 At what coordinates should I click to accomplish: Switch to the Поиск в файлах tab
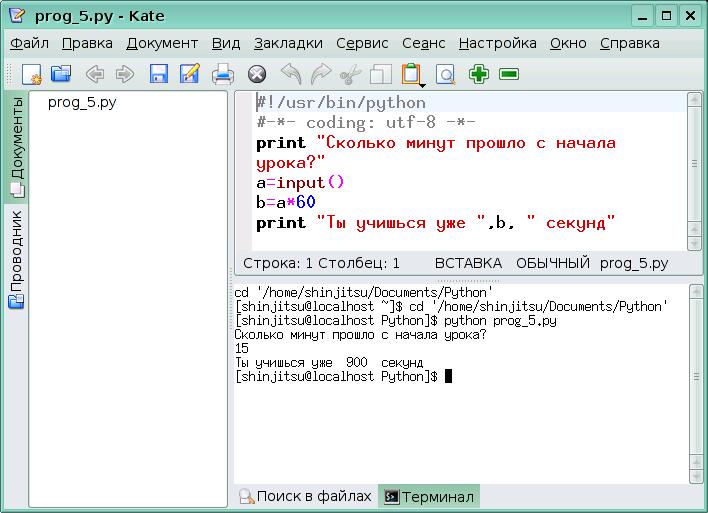point(304,496)
